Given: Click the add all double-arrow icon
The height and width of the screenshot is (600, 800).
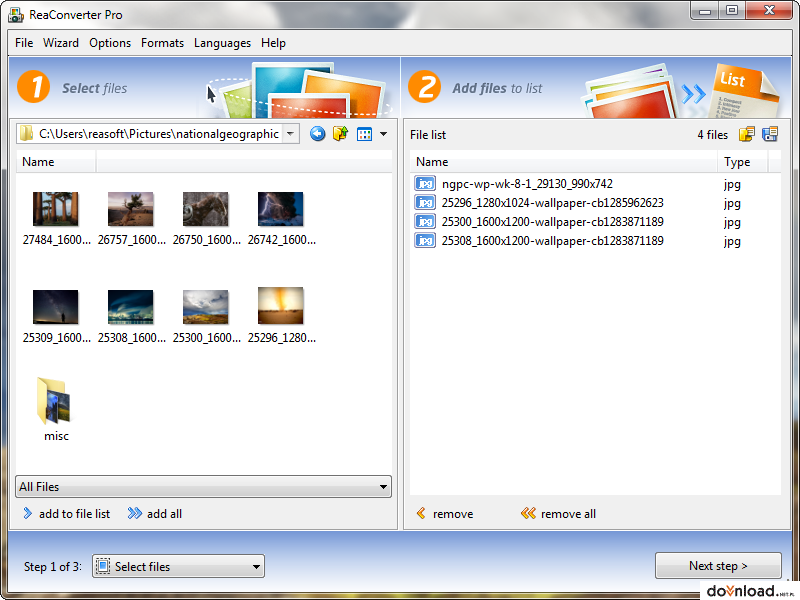Looking at the screenshot, I should (x=134, y=513).
